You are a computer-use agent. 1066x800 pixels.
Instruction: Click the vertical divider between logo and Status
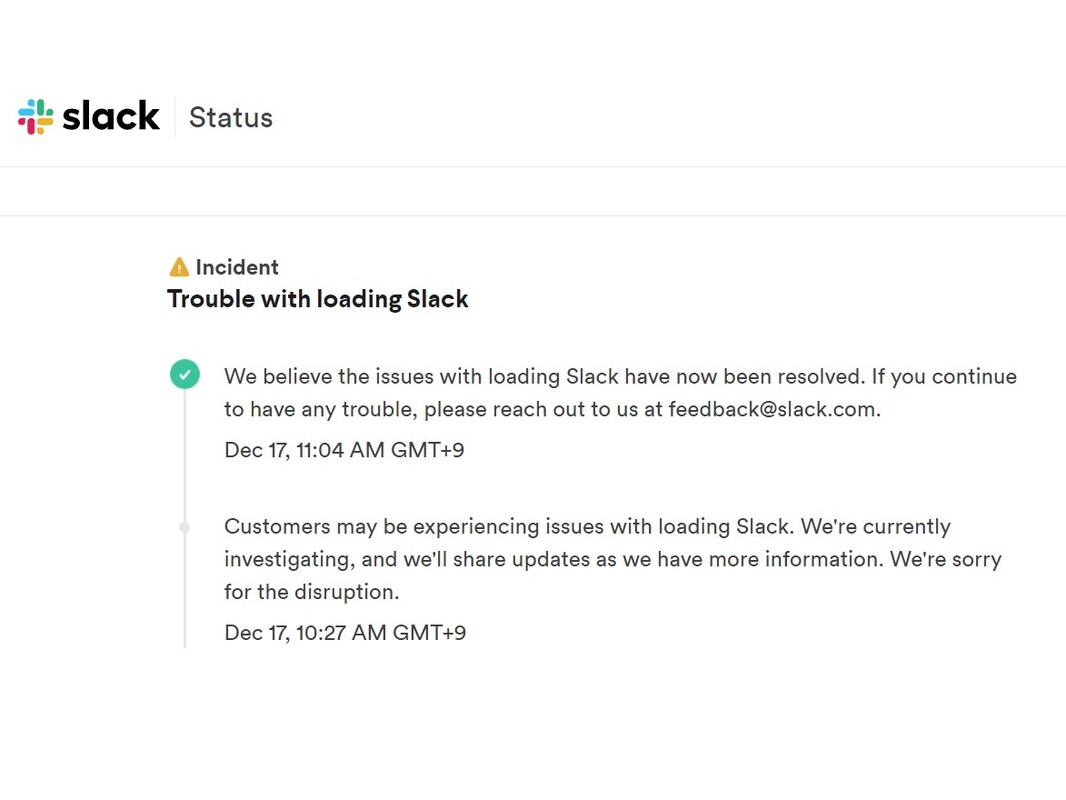[175, 118]
